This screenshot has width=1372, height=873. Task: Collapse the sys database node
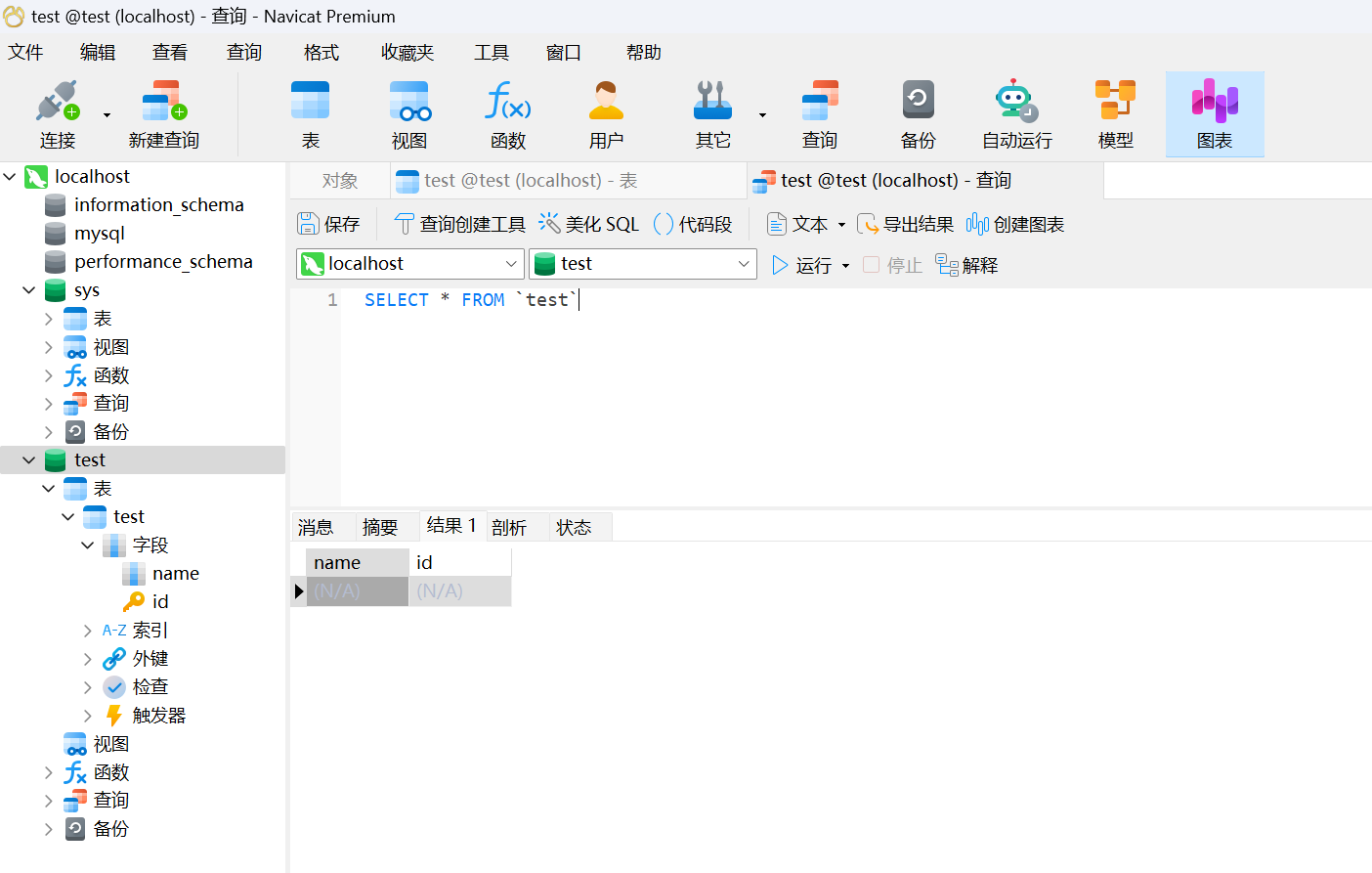(x=29, y=290)
